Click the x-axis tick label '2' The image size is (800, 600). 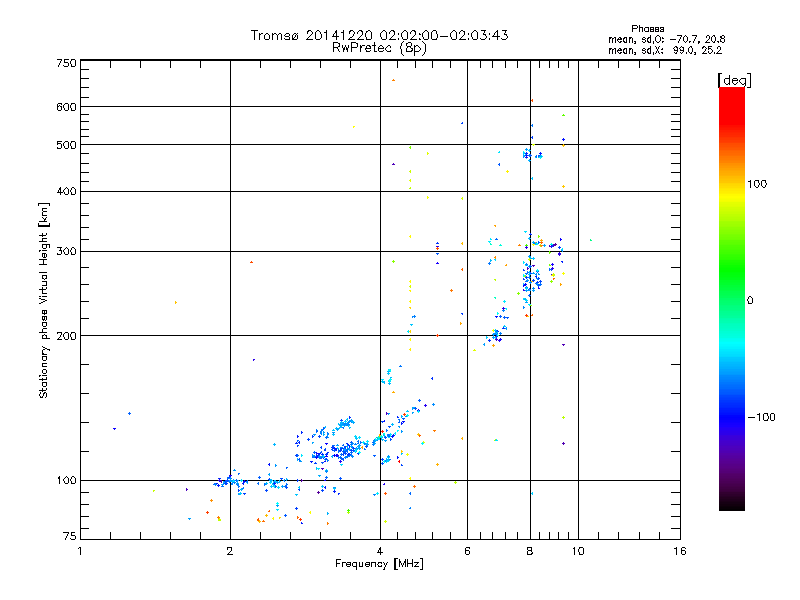coord(230,551)
